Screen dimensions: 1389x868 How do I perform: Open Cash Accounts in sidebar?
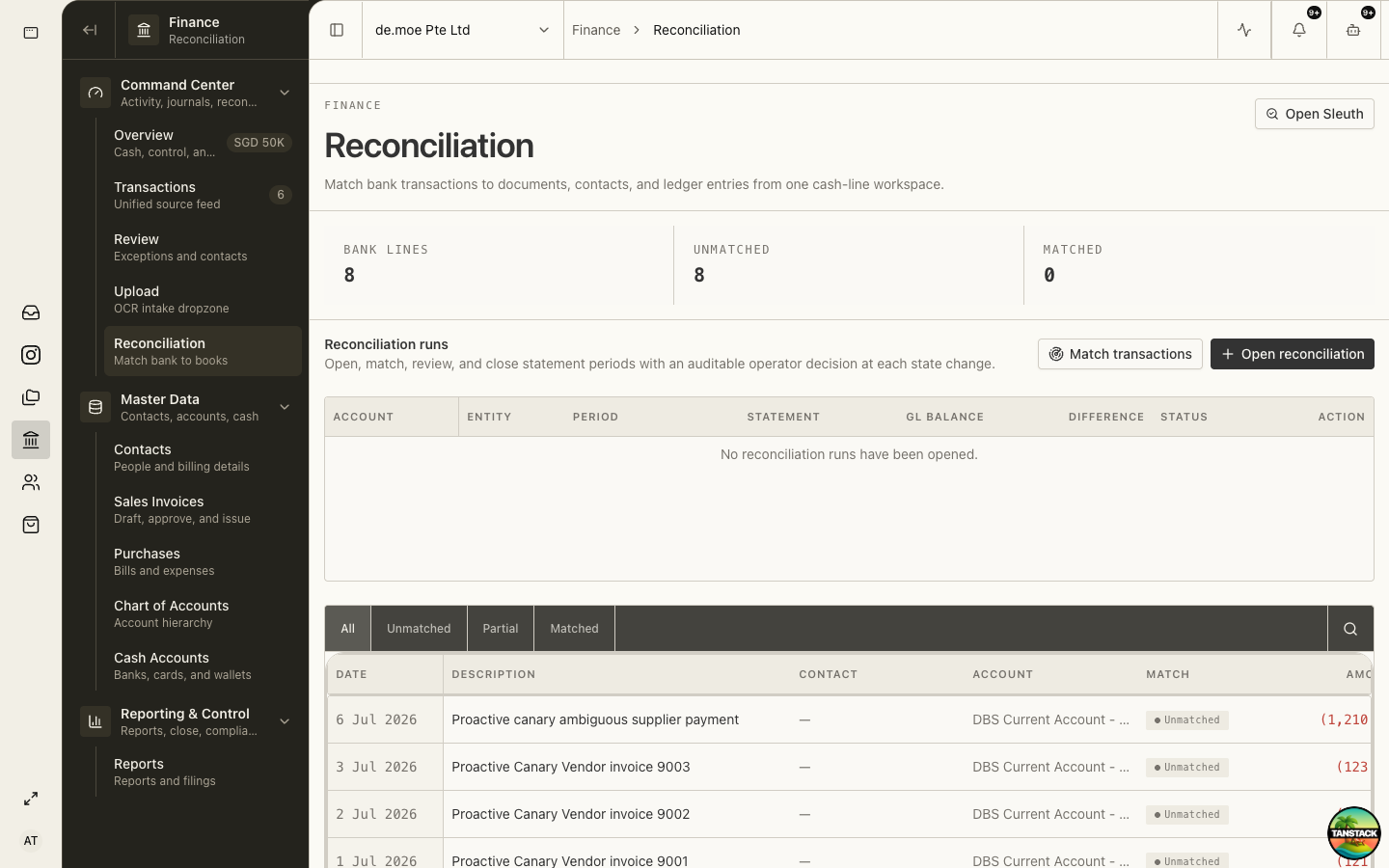point(203,665)
